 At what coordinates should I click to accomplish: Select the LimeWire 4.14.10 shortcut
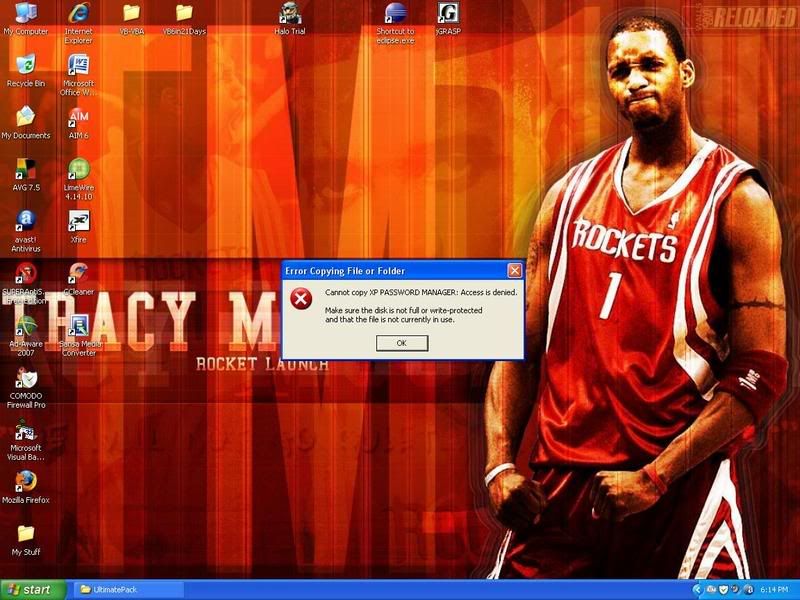click(78, 180)
